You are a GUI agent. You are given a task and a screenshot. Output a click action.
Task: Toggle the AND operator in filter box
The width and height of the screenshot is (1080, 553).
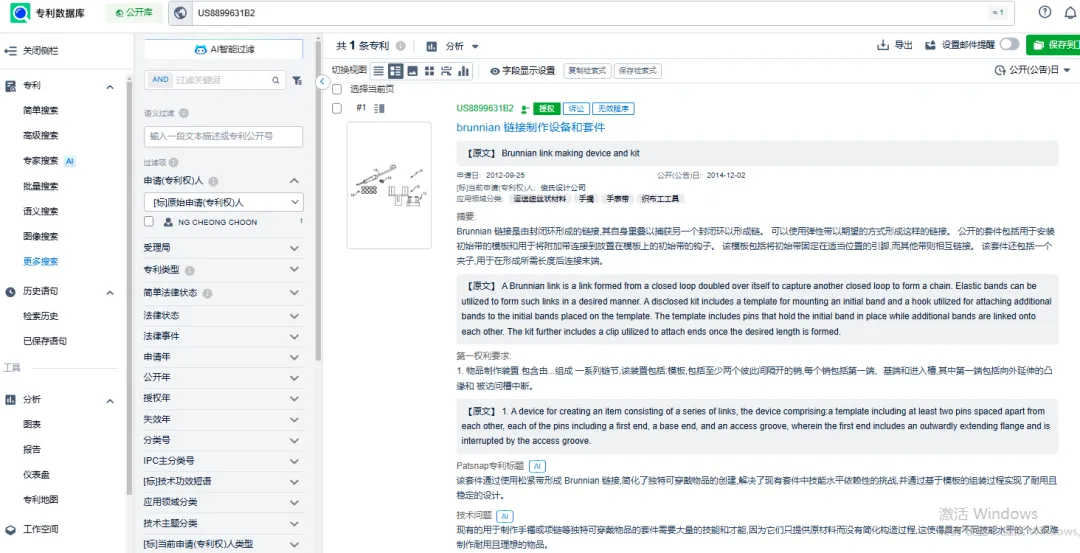pyautogui.click(x=160, y=80)
